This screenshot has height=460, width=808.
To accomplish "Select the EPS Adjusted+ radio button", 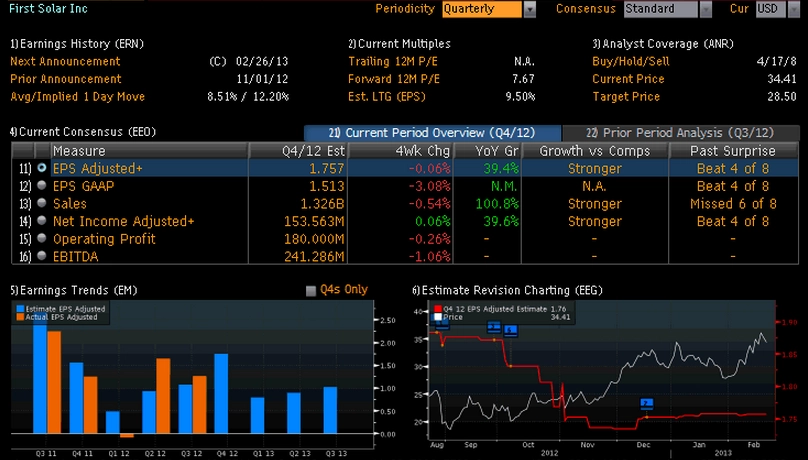I will [42, 168].
